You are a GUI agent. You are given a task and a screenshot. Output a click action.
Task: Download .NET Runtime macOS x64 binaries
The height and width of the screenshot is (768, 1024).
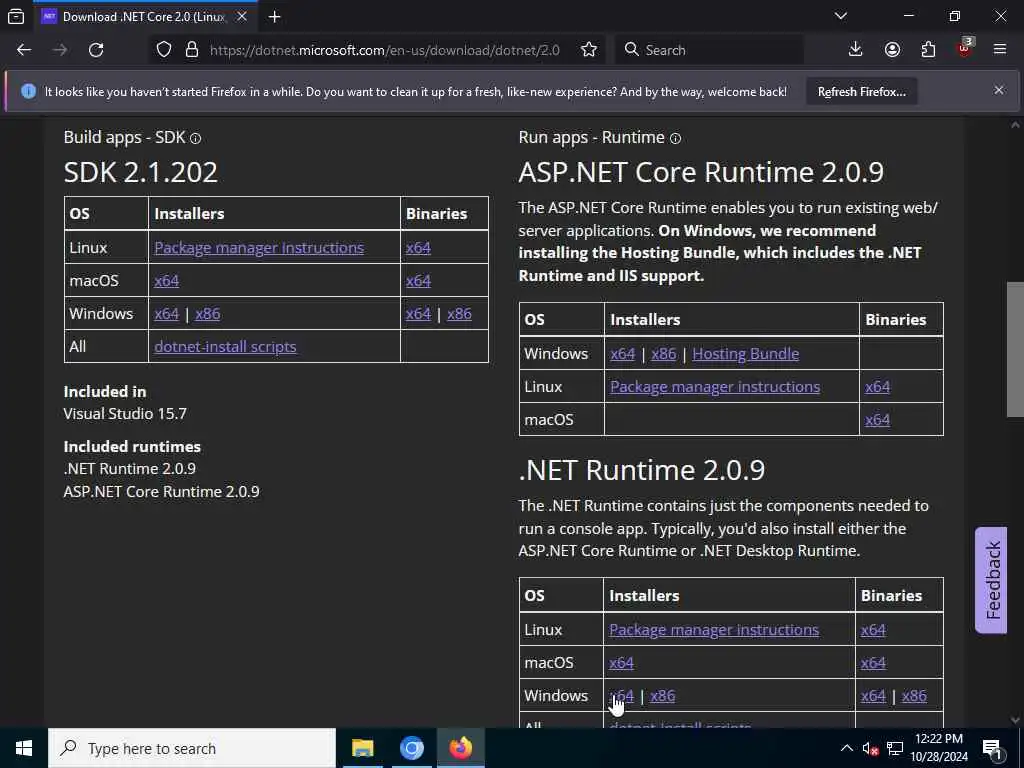(x=873, y=663)
